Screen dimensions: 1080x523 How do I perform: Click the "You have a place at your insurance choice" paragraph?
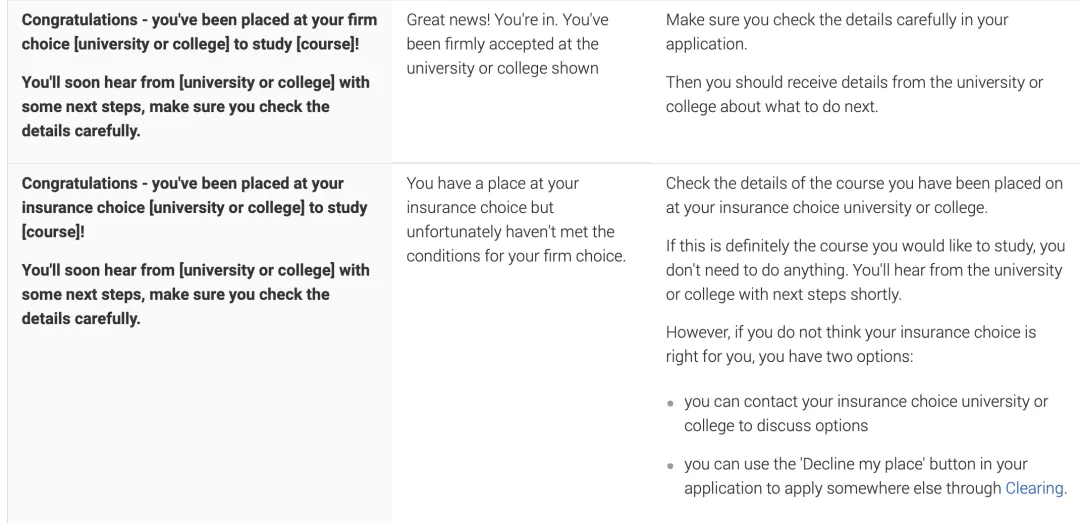pyautogui.click(x=516, y=220)
